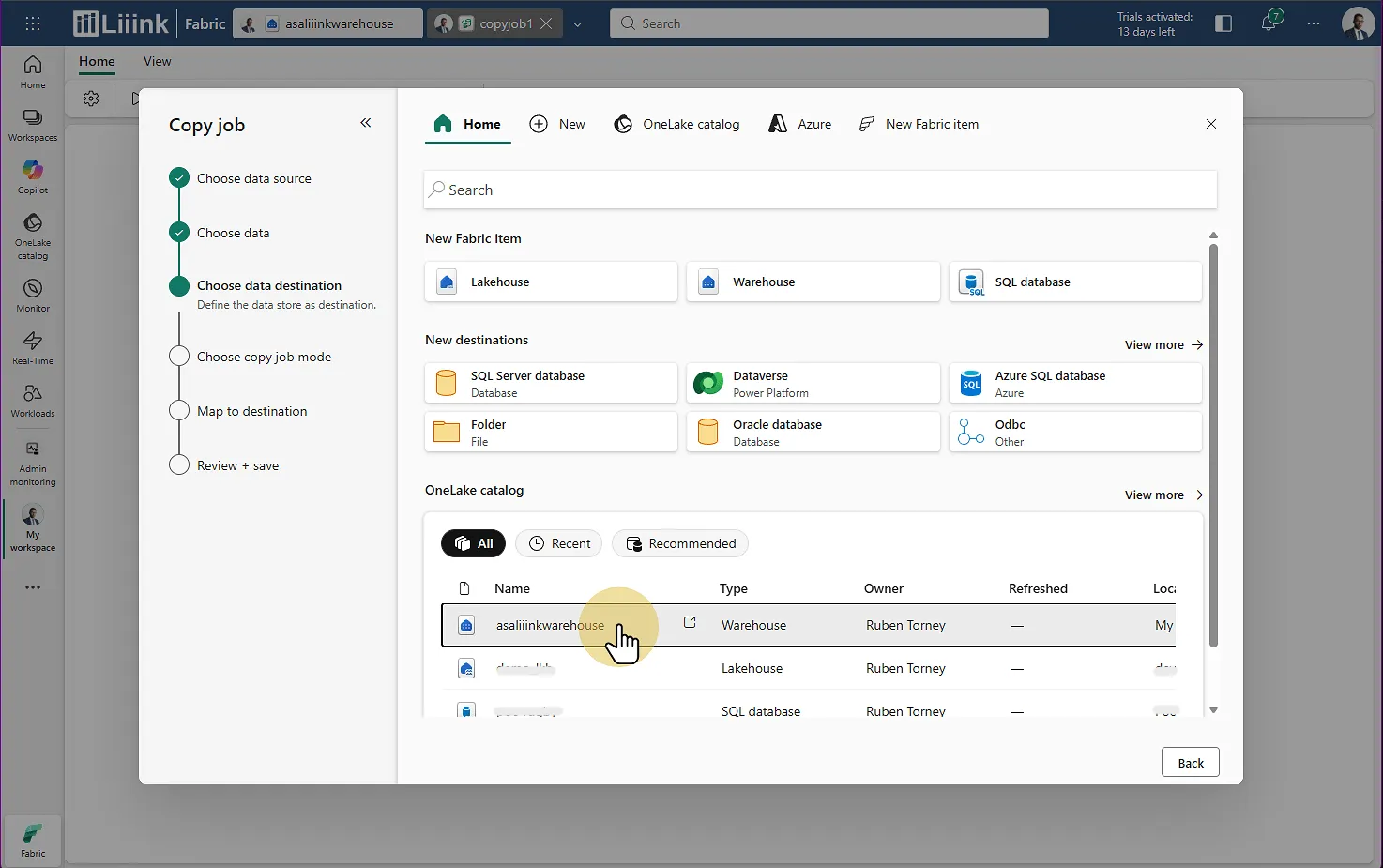Click the Back button
Image resolution: width=1383 pixels, height=868 pixels.
(x=1190, y=763)
